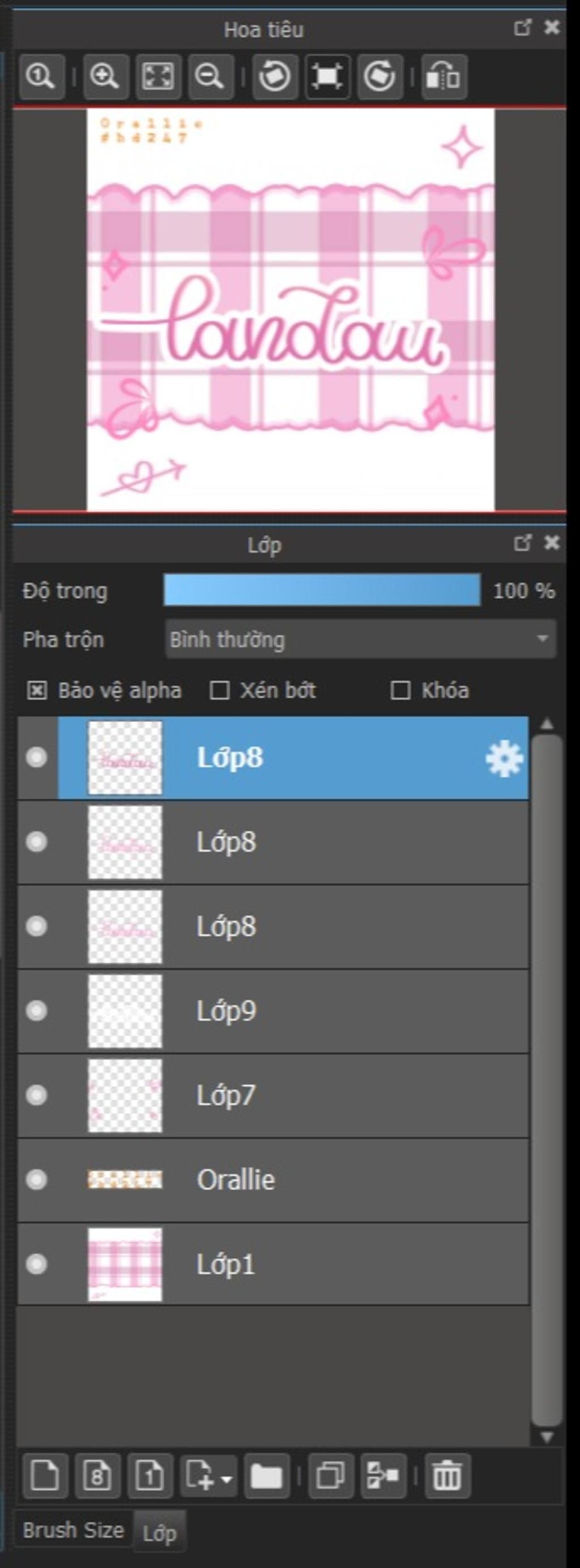This screenshot has width=580, height=1568.
Task: Rotate canvas left in navigator
Action: [275, 76]
